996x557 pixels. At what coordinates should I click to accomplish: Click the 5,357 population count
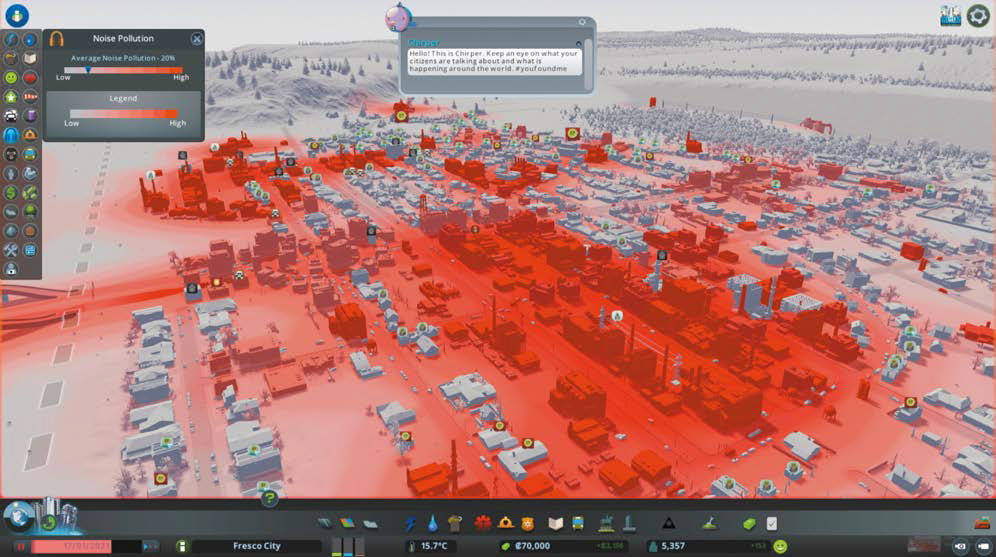(673, 546)
